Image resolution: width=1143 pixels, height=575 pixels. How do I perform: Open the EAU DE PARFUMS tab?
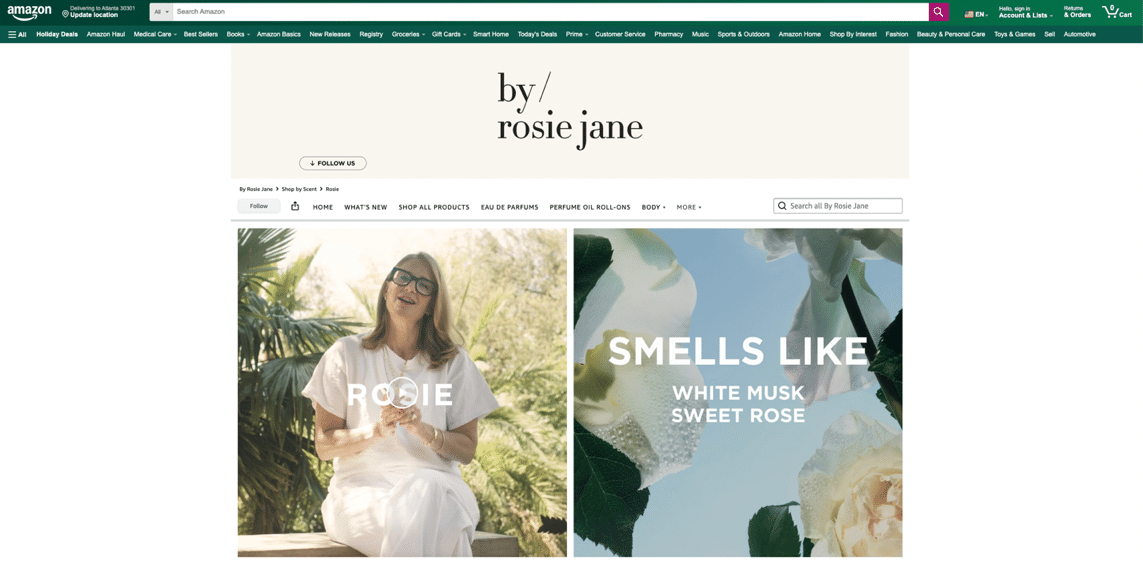coord(510,207)
